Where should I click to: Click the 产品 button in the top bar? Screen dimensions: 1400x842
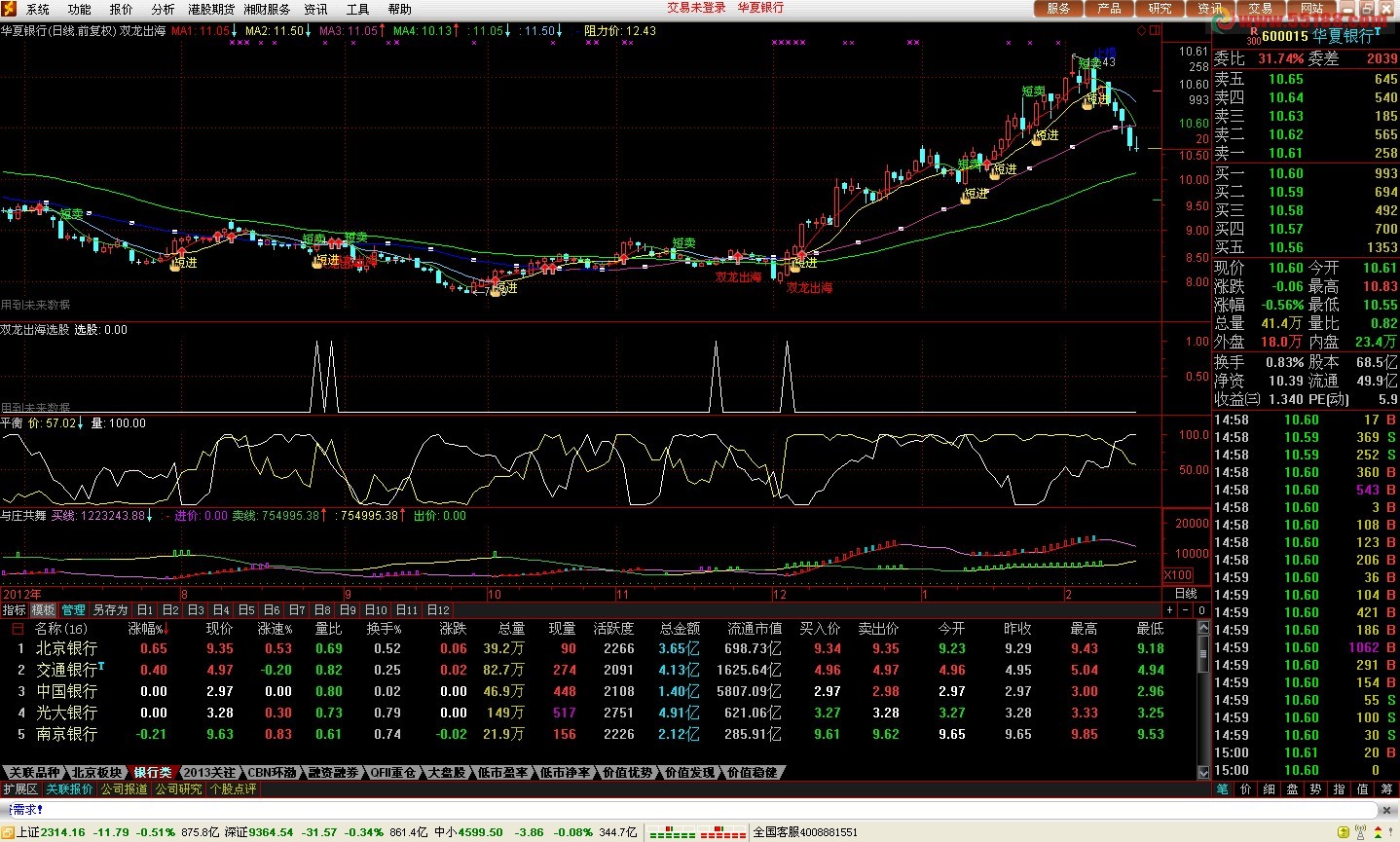(1110, 8)
